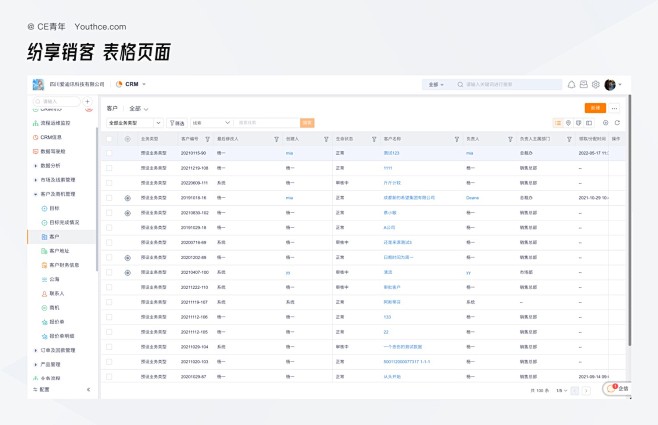Open the settings gear in the header
This screenshot has width=658, height=425.
[x=595, y=84]
